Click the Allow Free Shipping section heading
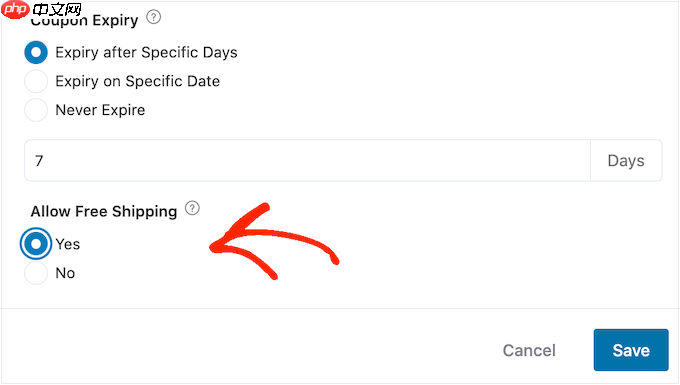The image size is (680, 385). click(x=104, y=212)
